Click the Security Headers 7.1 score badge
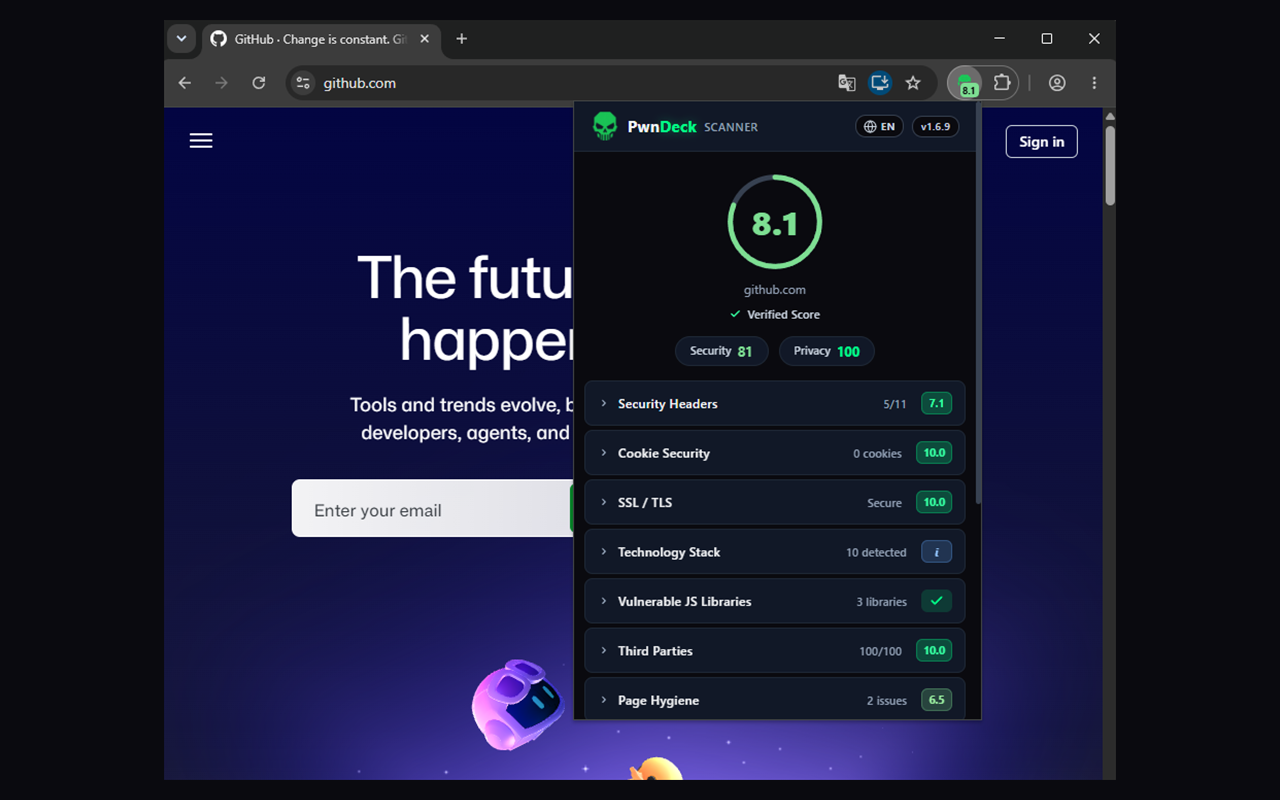This screenshot has height=800, width=1280. (936, 404)
